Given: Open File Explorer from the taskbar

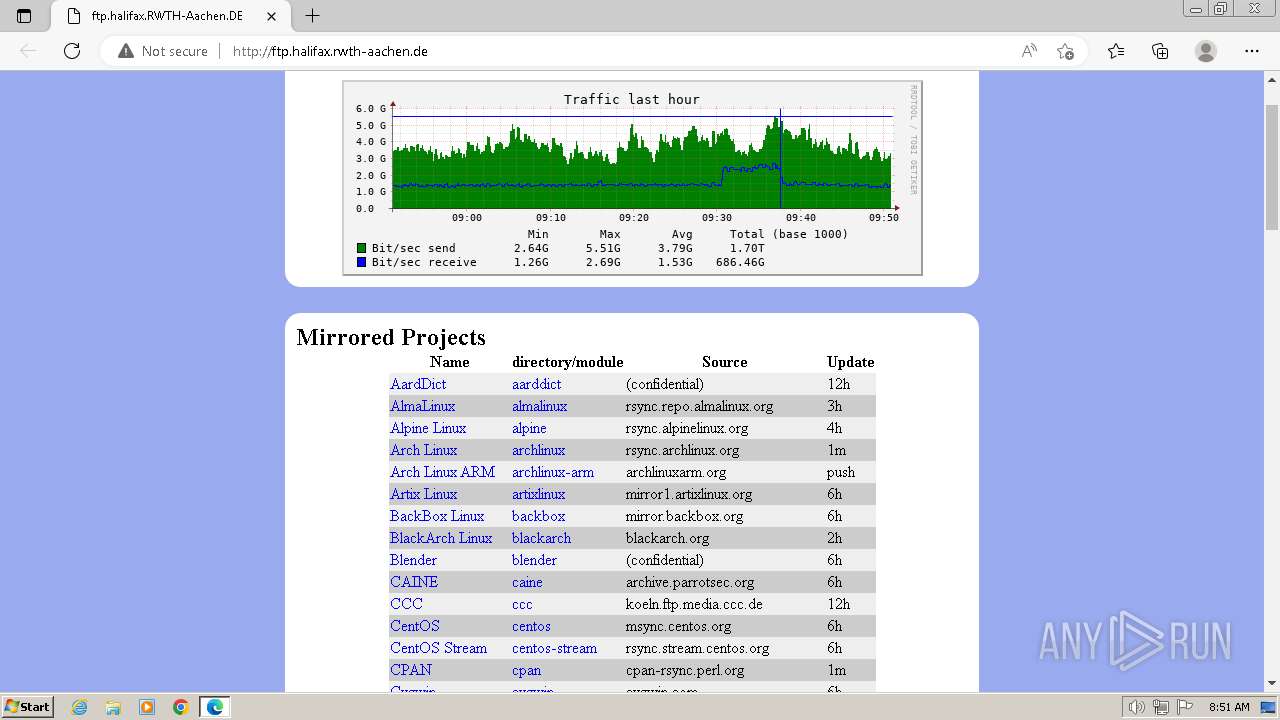Looking at the screenshot, I should tap(113, 707).
